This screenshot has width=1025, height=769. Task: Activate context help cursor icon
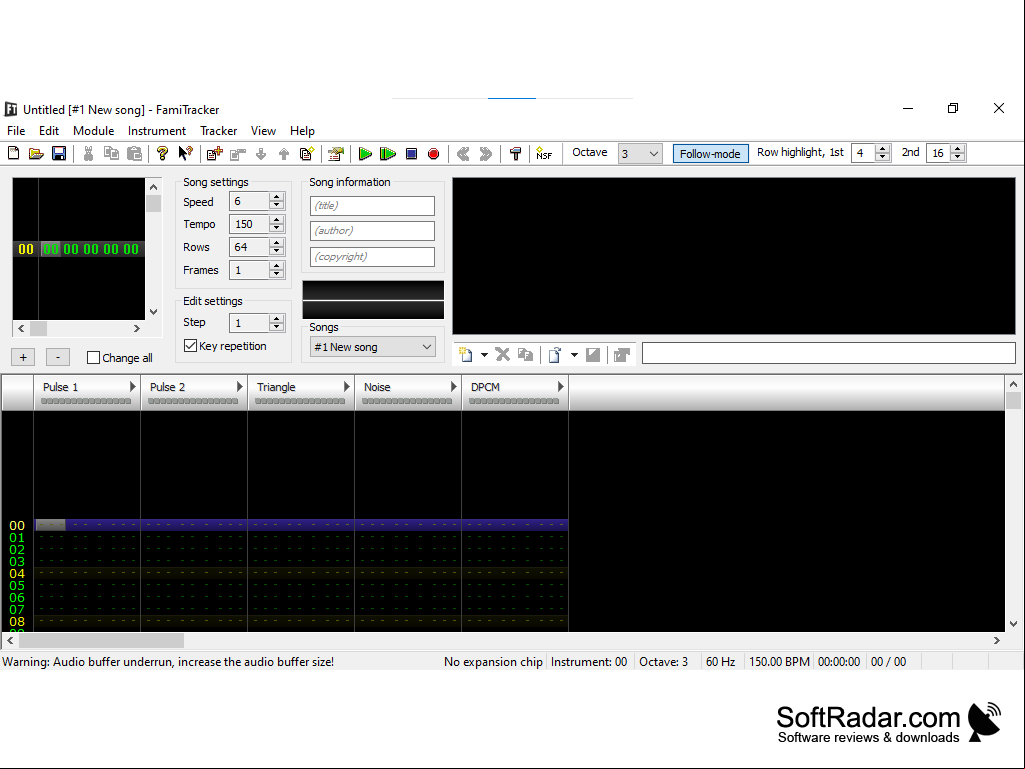pos(186,154)
